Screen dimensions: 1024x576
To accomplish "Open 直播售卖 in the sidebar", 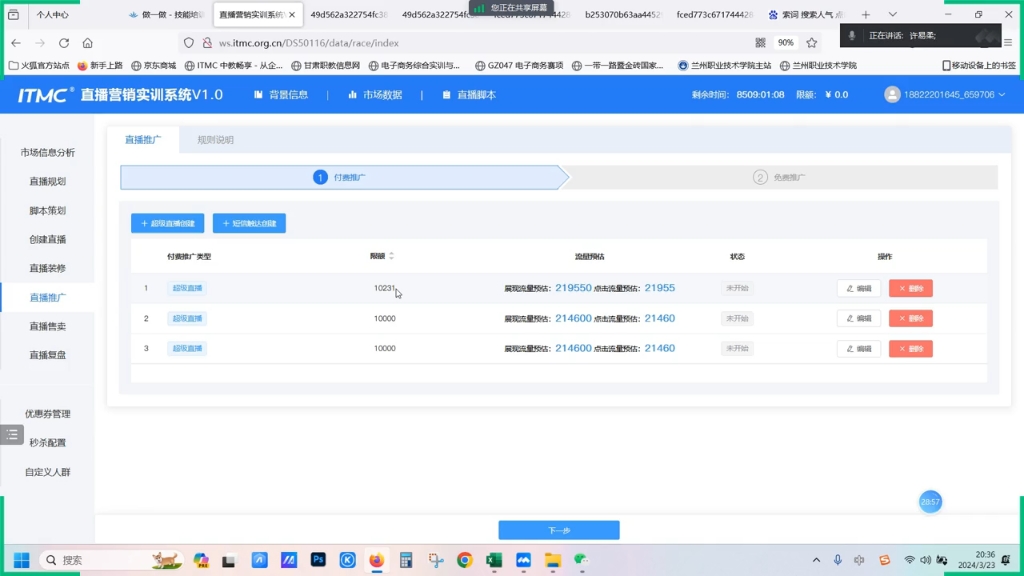I will (x=48, y=326).
